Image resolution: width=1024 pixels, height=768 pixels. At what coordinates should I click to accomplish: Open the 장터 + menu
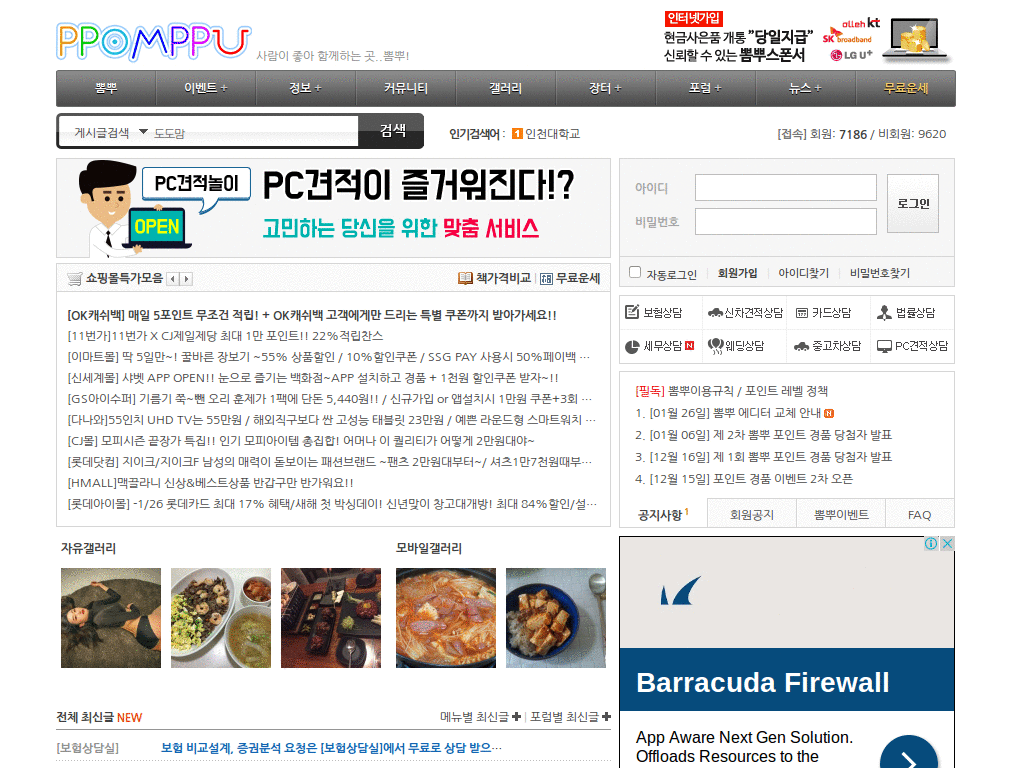605,88
